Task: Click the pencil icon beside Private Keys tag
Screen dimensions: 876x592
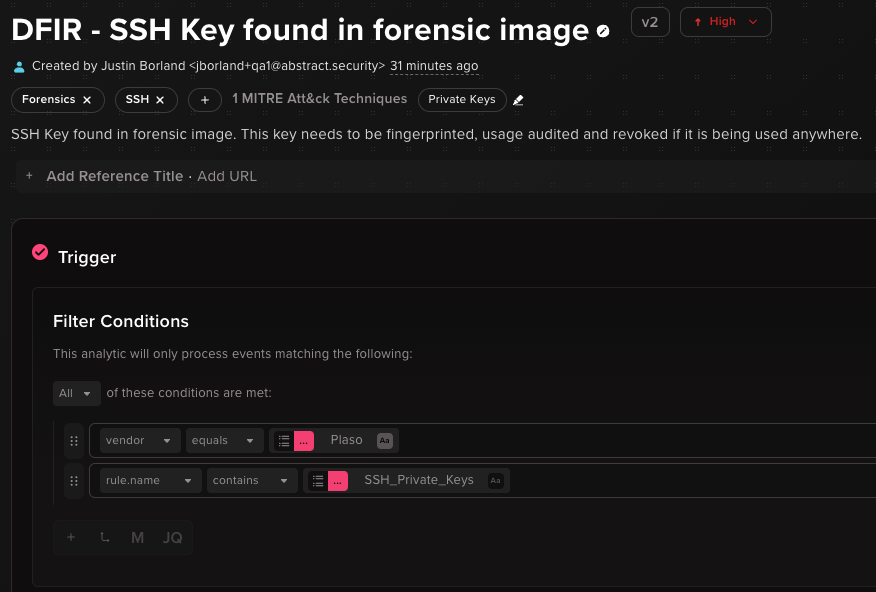Action: coord(518,100)
